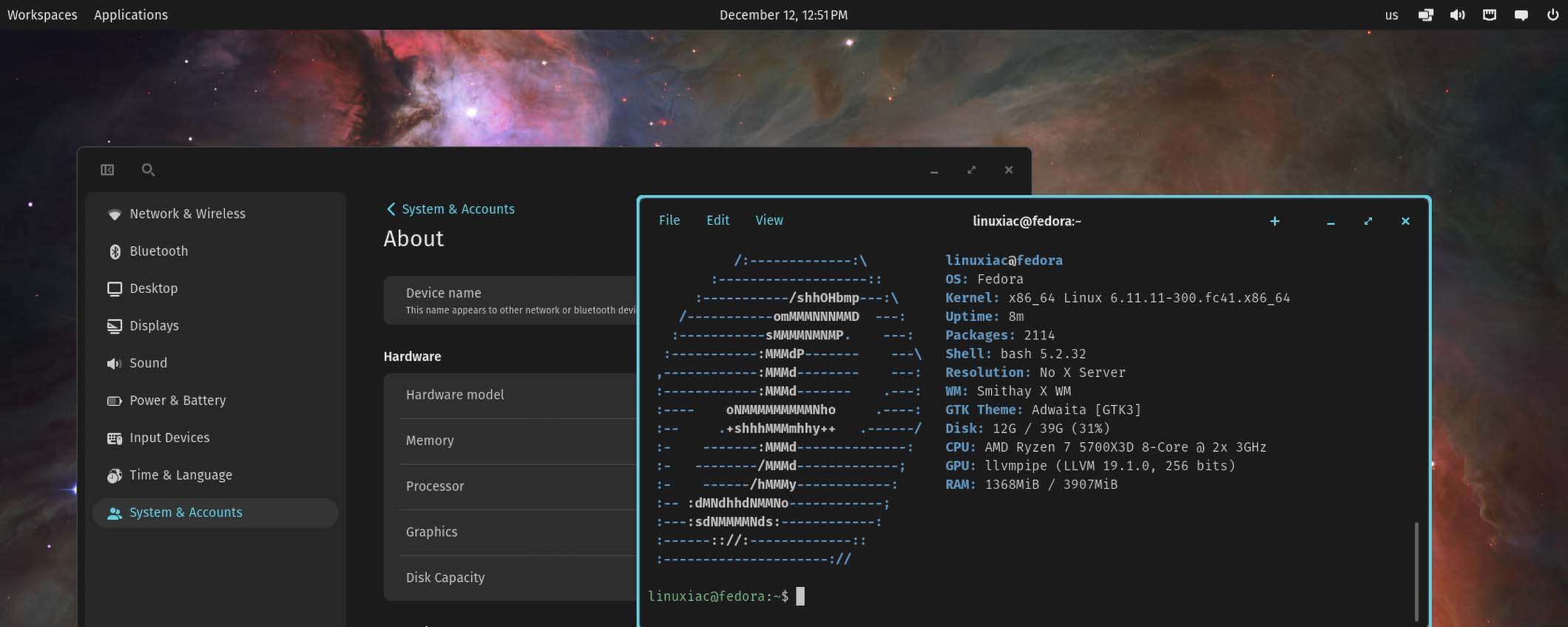Open the Workspaces overview
This screenshot has height=627, width=1568.
[x=42, y=15]
